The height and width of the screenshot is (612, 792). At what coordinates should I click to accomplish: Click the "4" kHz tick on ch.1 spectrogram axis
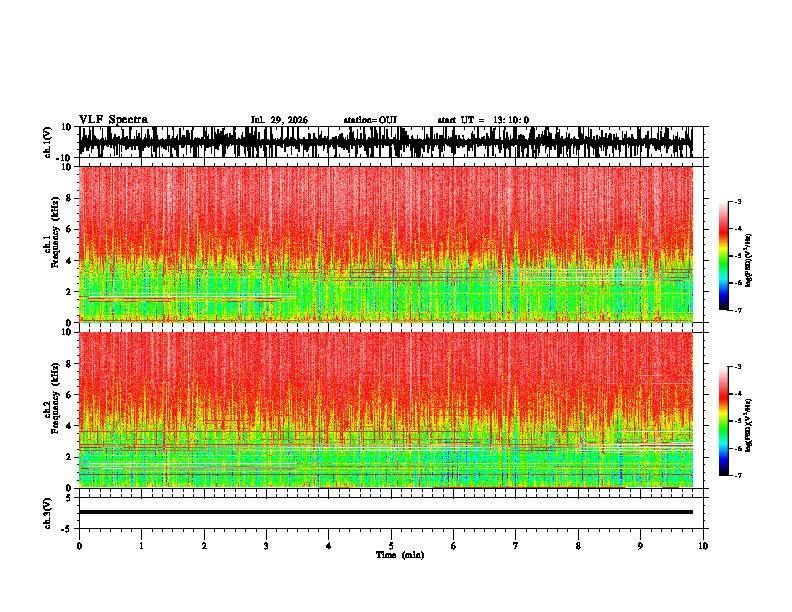pyautogui.click(x=70, y=261)
